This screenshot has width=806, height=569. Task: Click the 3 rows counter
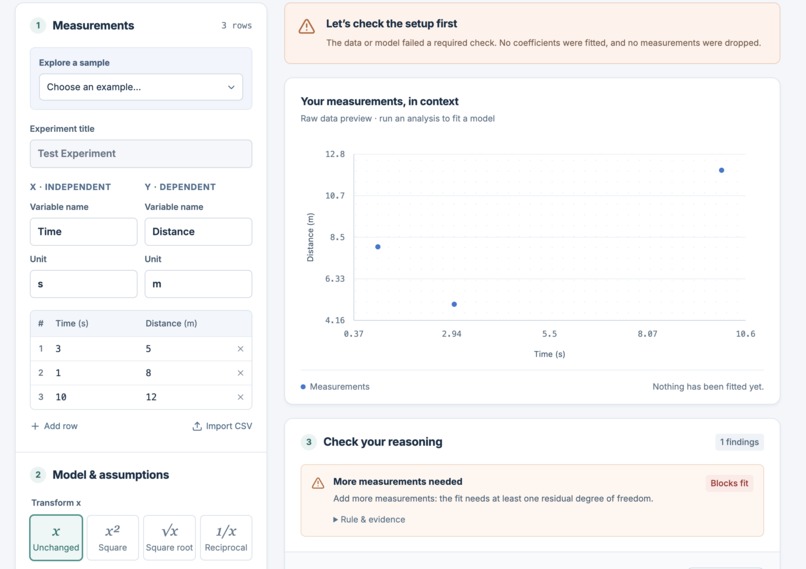coord(236,26)
